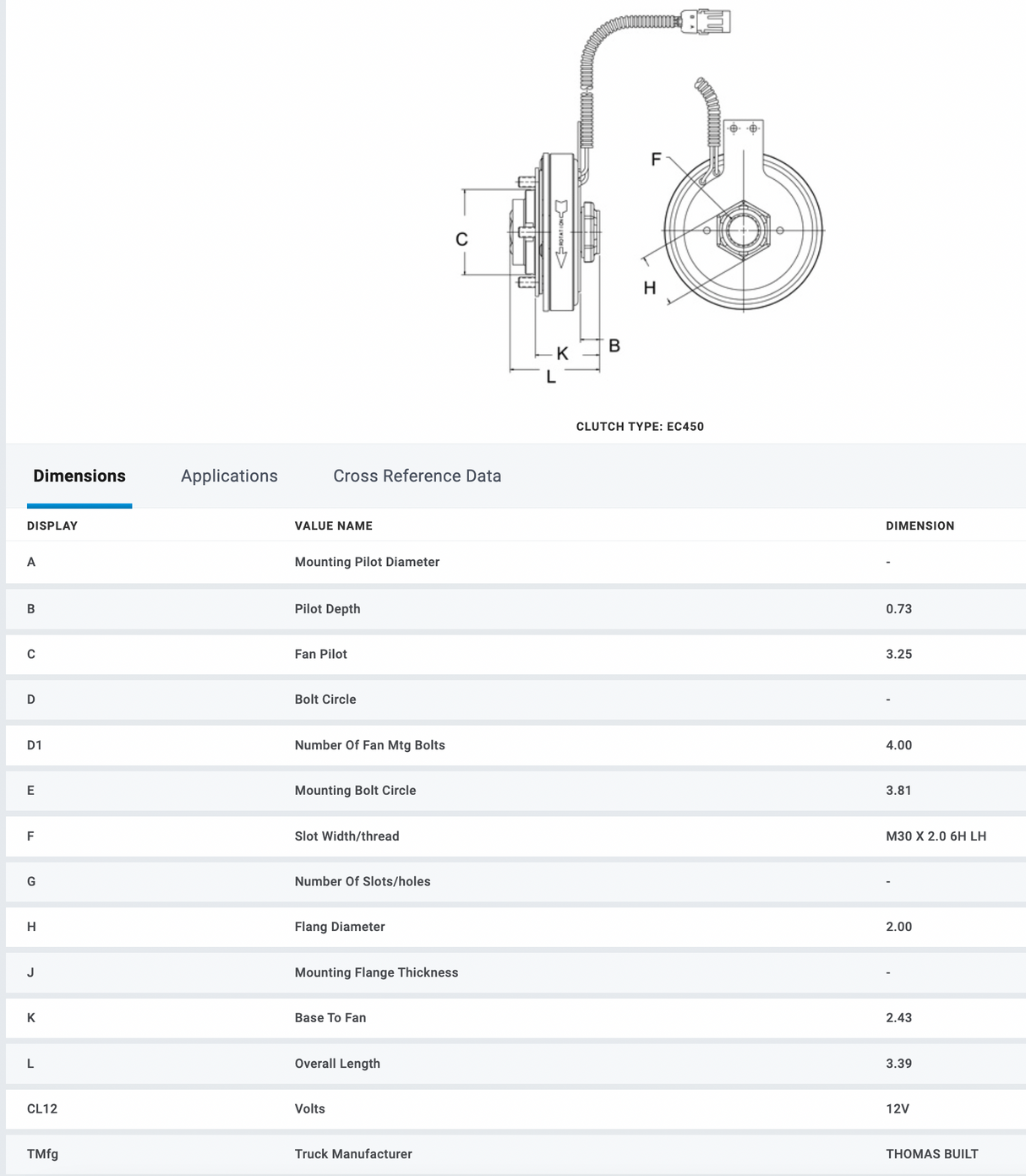Click the 'CLUTCH TYPE: EC450' caption

tap(640, 427)
